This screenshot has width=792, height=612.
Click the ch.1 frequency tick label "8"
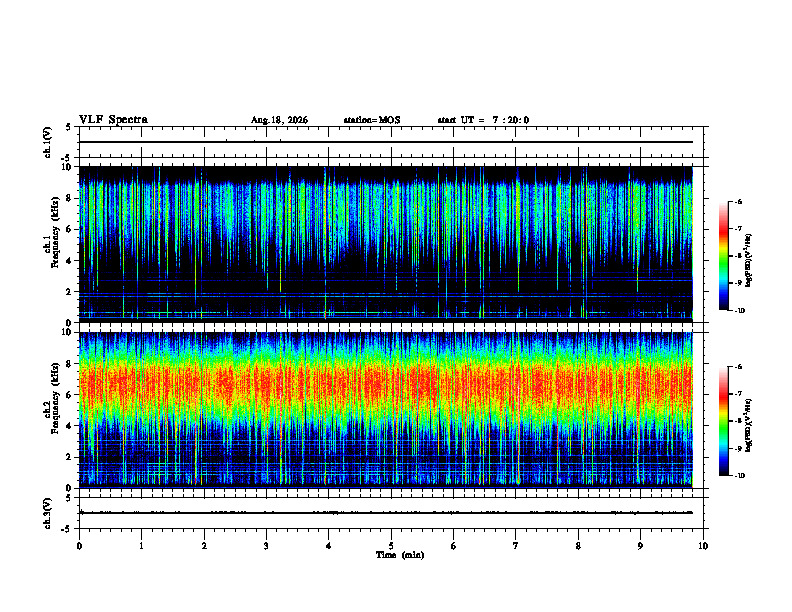click(x=69, y=198)
